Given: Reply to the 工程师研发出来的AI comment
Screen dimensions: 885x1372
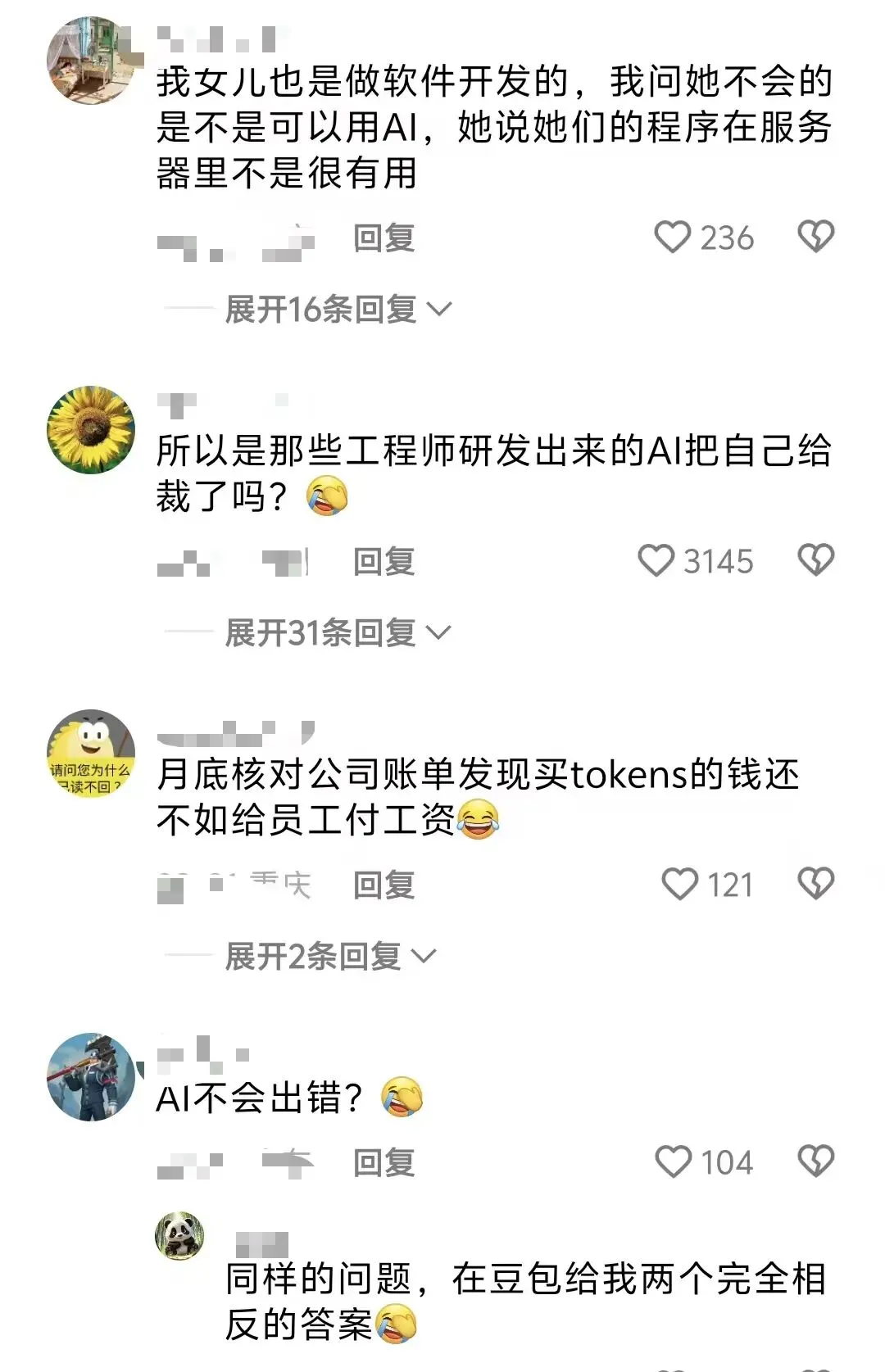Looking at the screenshot, I should (384, 562).
